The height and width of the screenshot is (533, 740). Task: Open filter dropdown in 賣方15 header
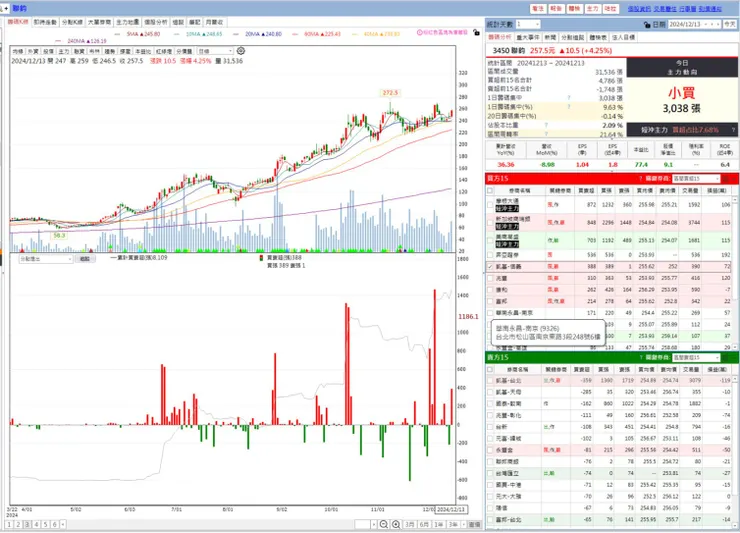pos(696,357)
